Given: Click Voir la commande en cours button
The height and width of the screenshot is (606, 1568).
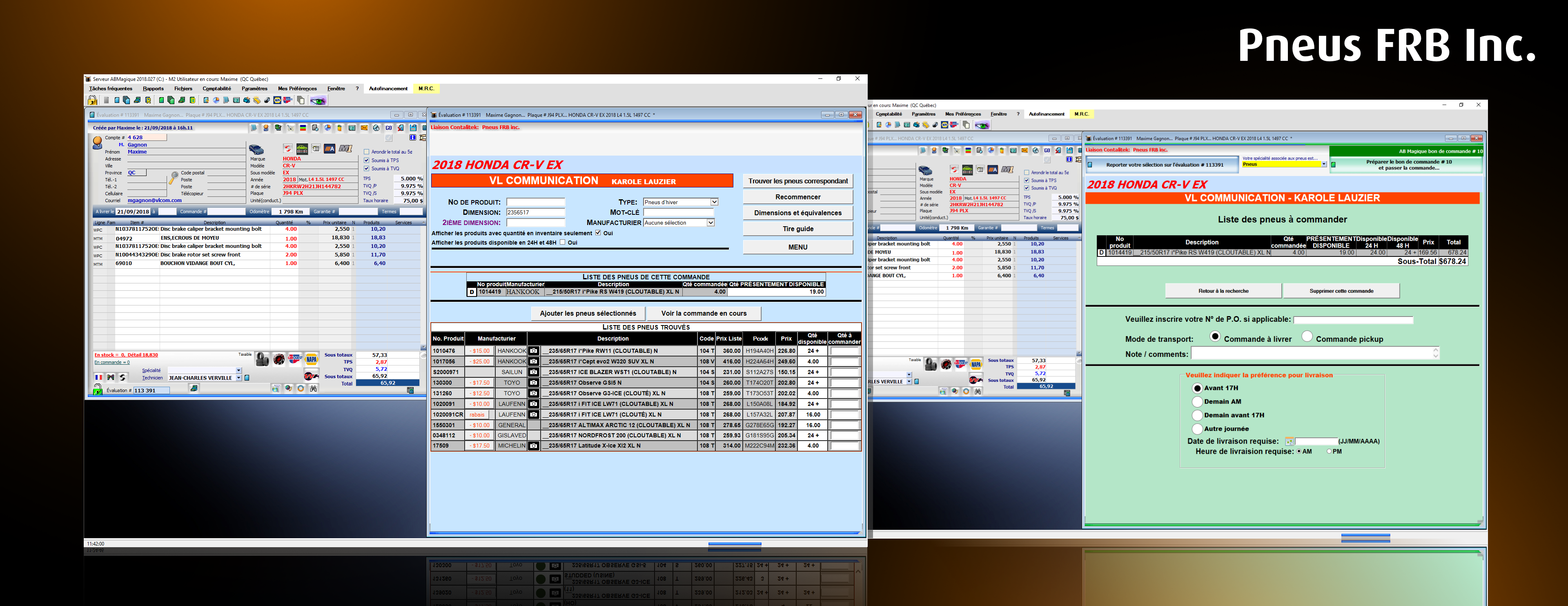Looking at the screenshot, I should pos(704,313).
